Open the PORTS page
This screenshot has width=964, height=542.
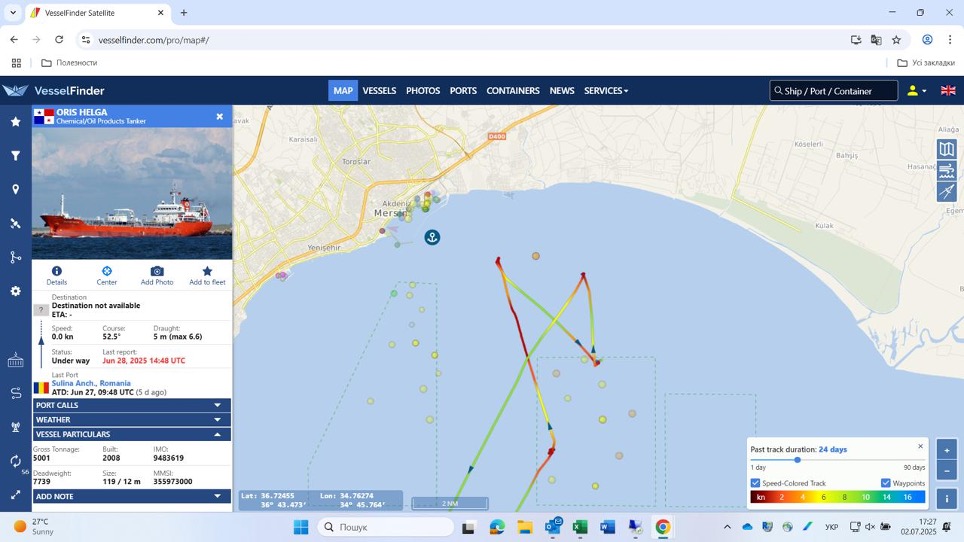463,91
